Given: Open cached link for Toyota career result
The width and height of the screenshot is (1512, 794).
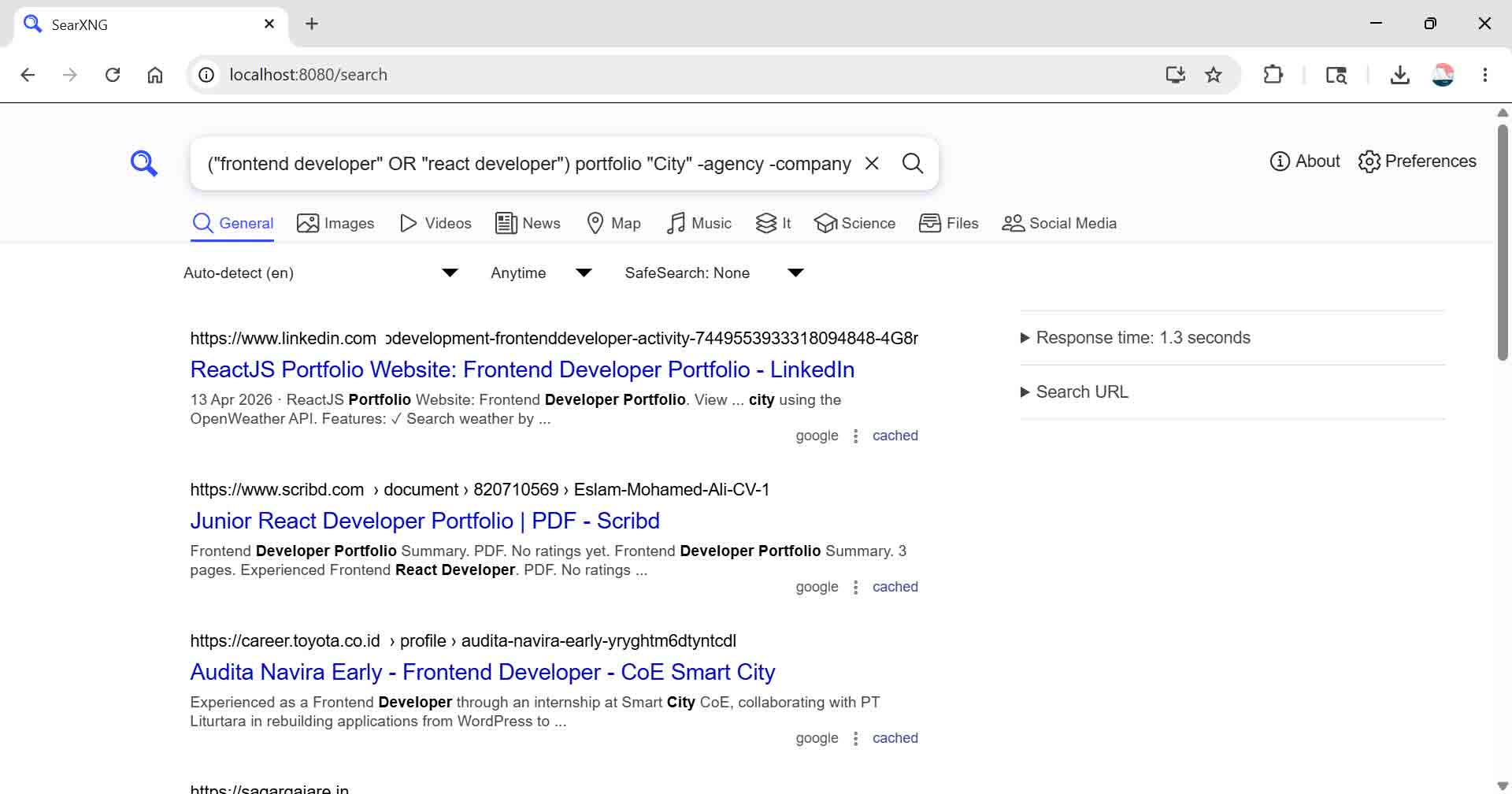Looking at the screenshot, I should coord(895,738).
